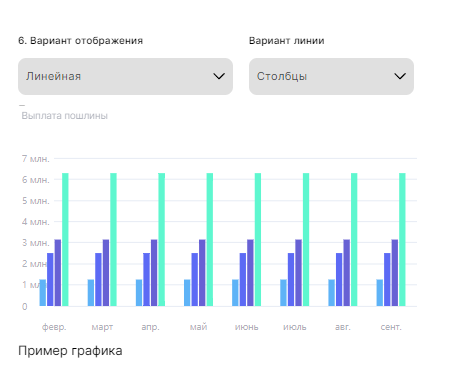Click the Вариант линии label
456x382 pixels.
pyautogui.click(x=287, y=41)
